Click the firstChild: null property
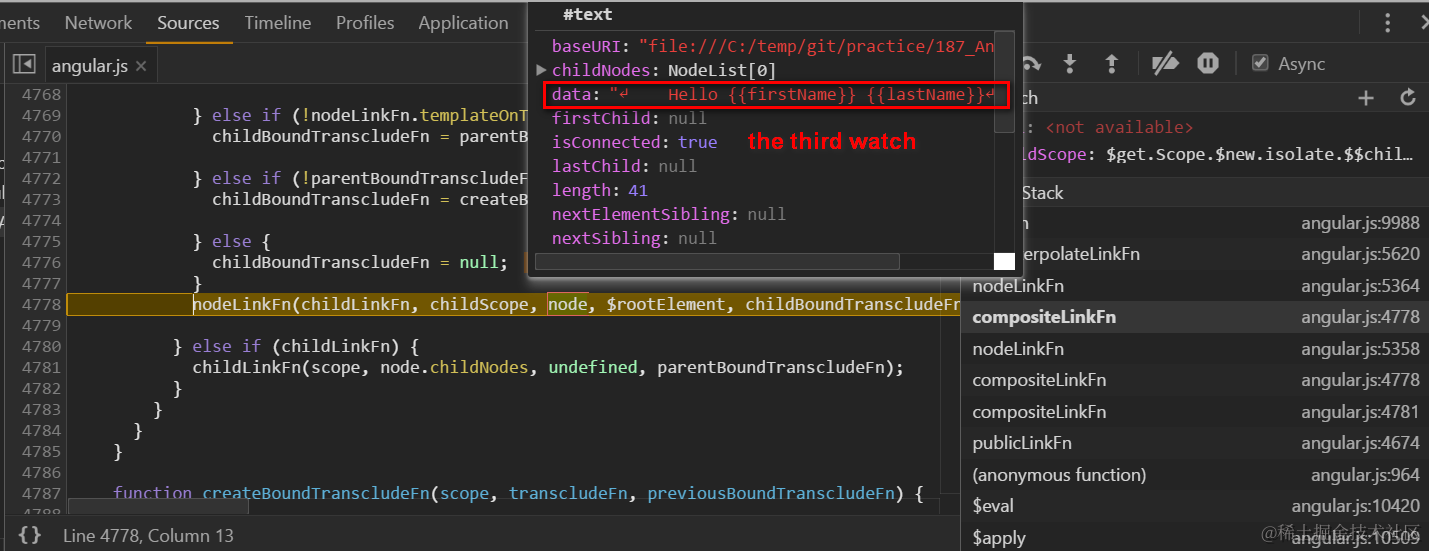Viewport: 1429px width, 551px height. click(x=629, y=118)
